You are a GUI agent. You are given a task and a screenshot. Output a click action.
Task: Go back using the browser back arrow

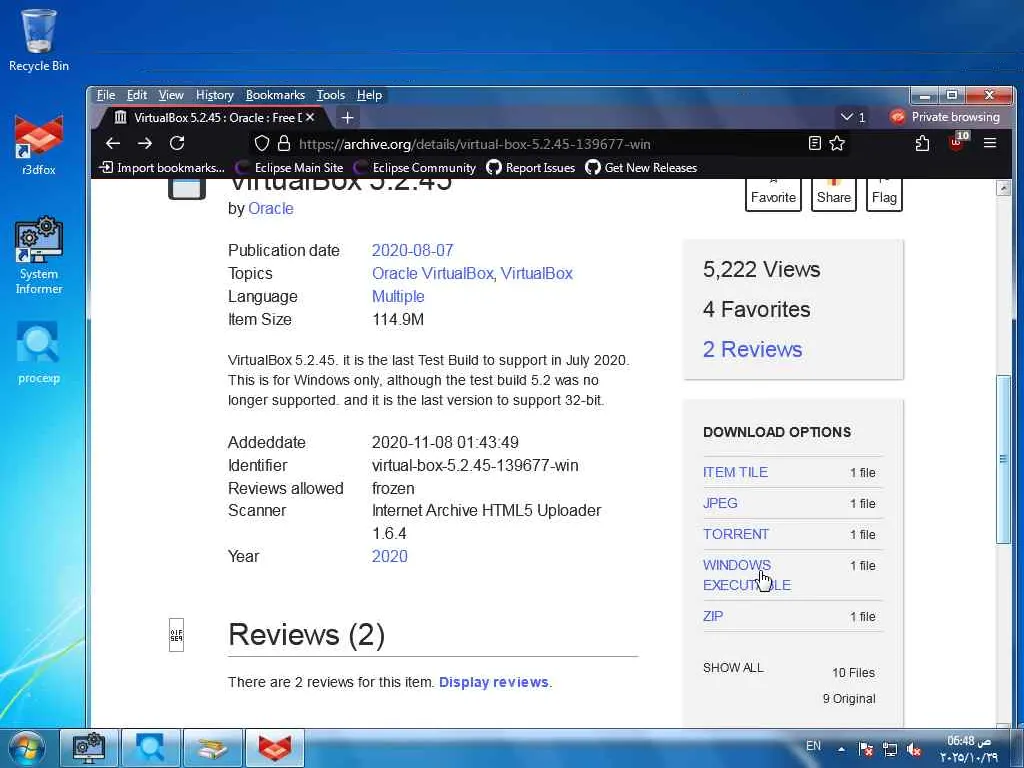(113, 143)
